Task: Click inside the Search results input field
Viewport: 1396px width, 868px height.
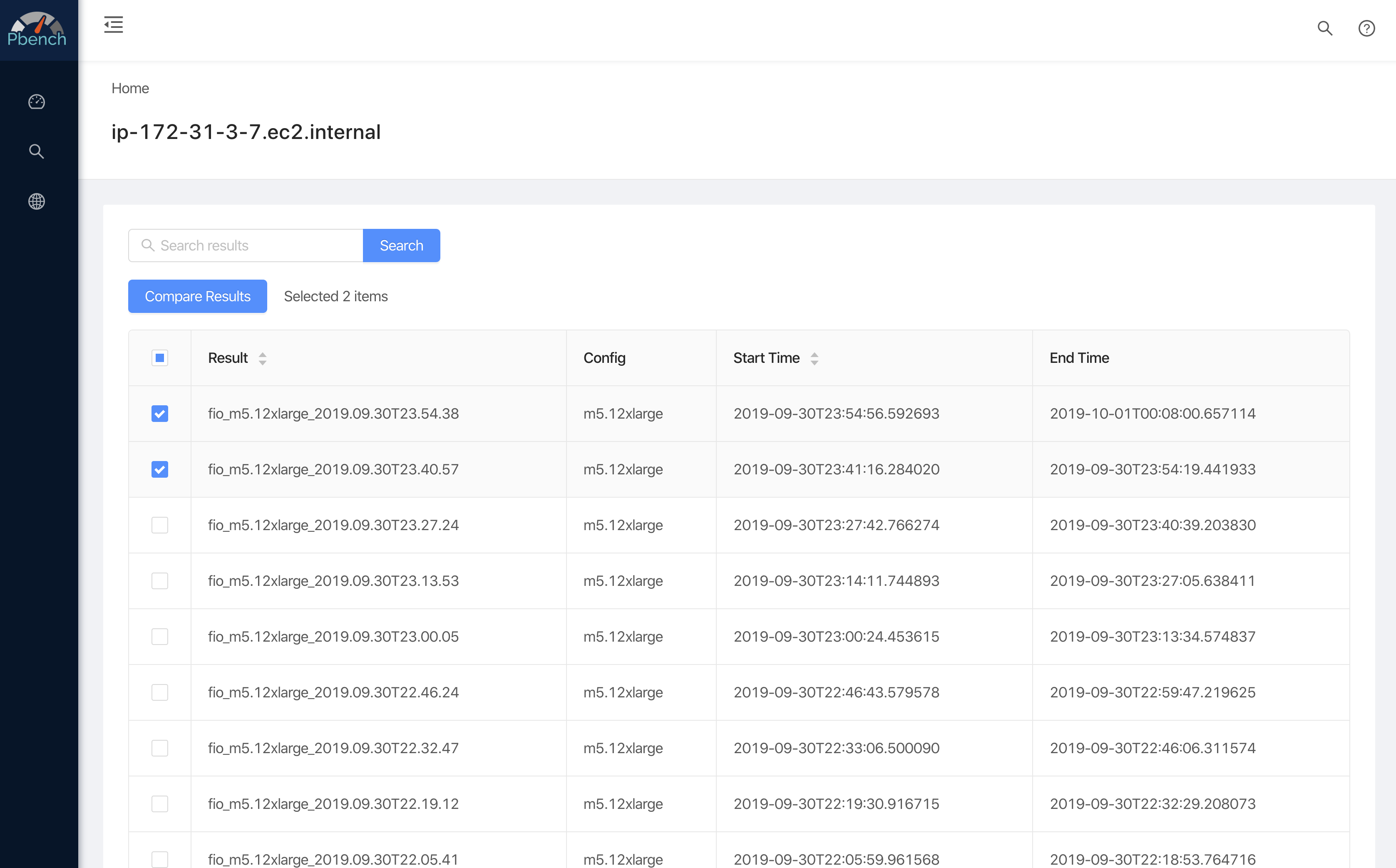Action: (x=247, y=245)
